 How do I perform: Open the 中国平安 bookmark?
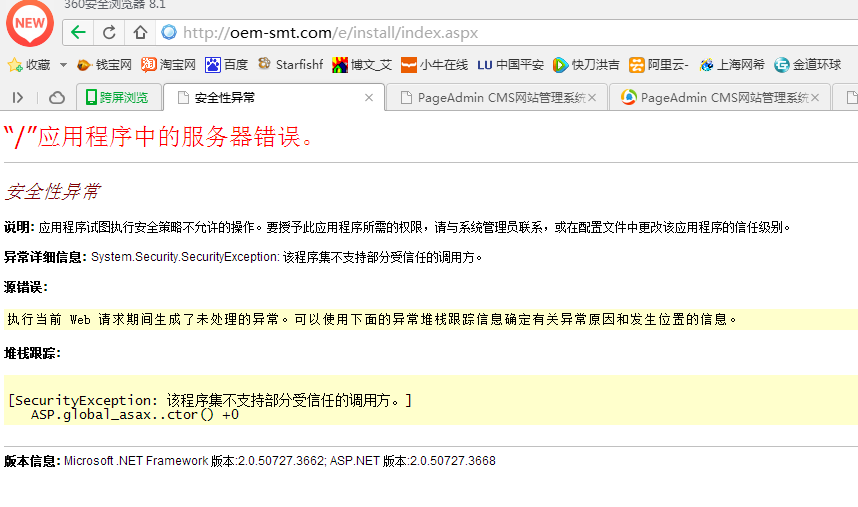tap(510, 65)
